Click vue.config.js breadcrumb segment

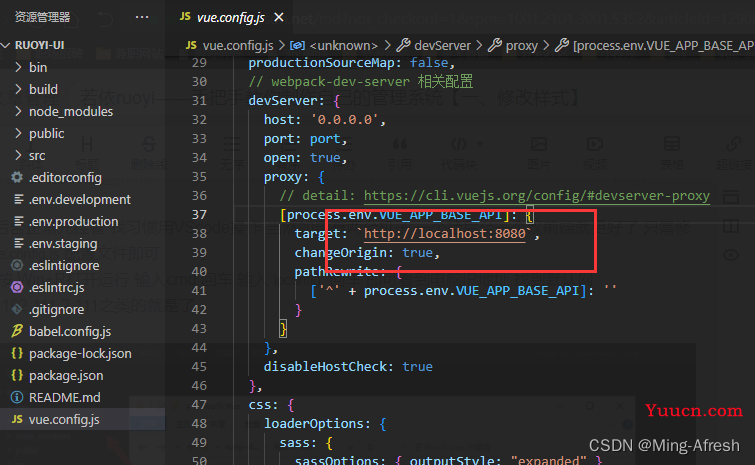pos(238,46)
